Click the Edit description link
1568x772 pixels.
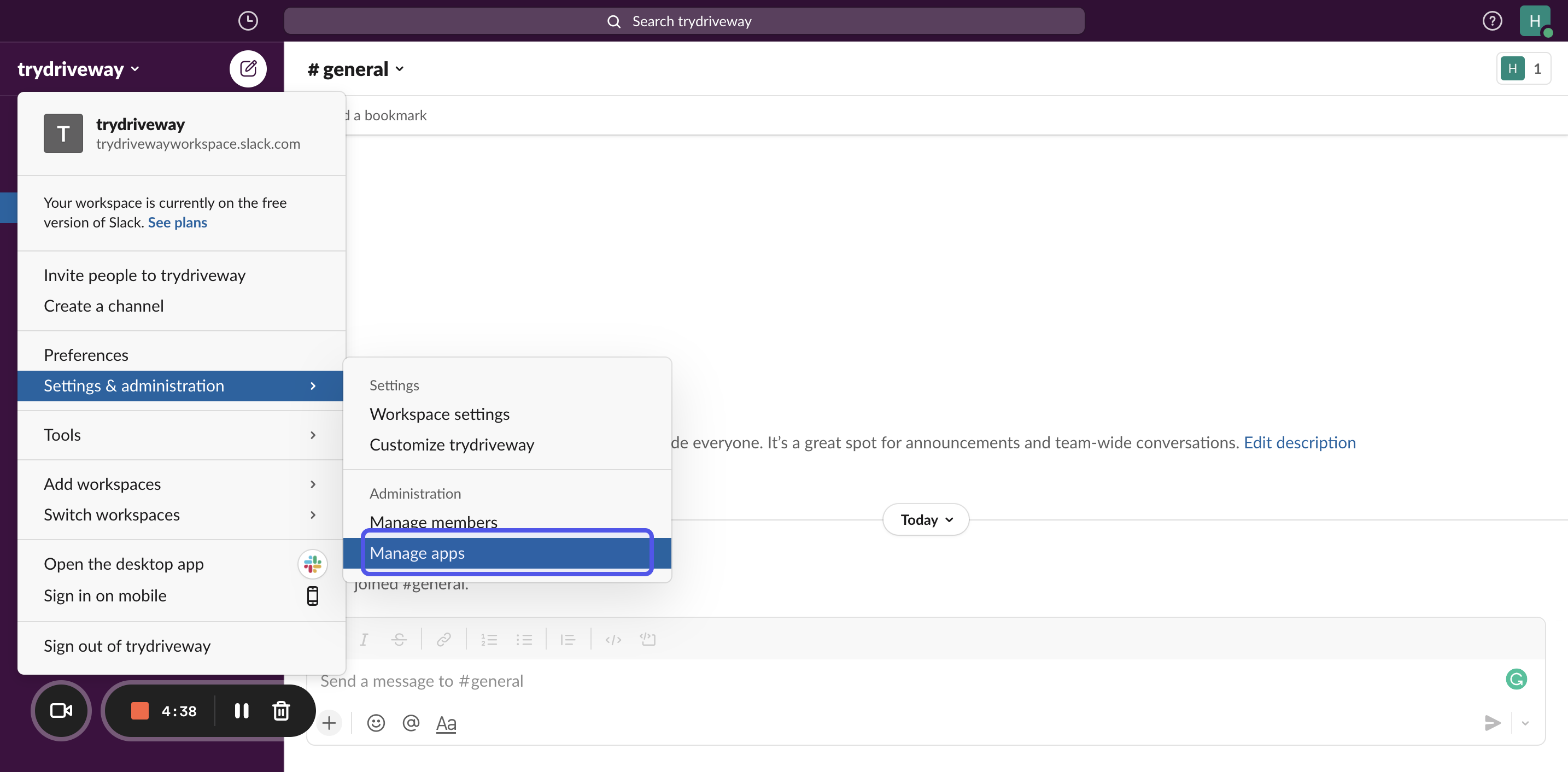(1300, 442)
